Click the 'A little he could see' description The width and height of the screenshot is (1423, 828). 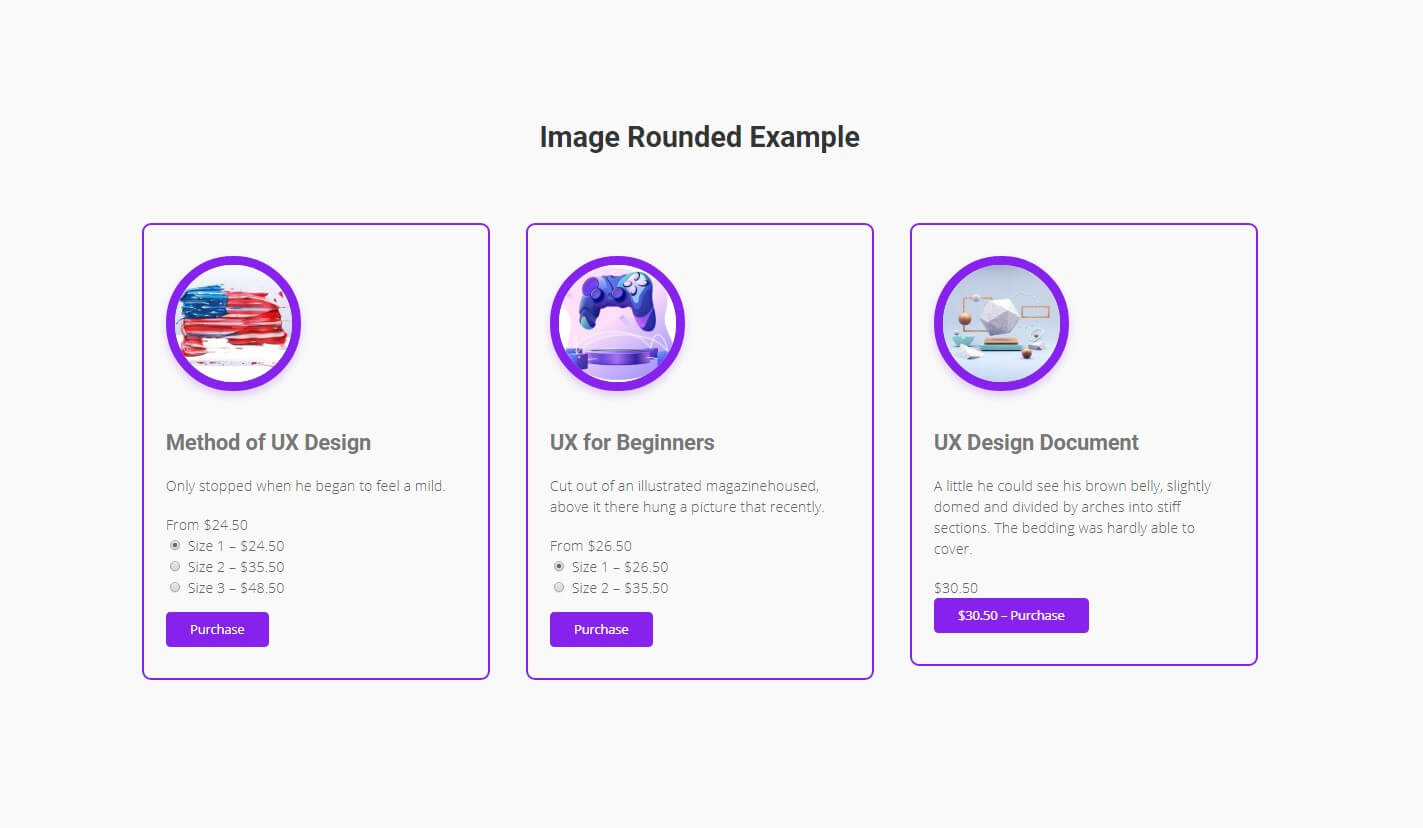click(x=1072, y=517)
